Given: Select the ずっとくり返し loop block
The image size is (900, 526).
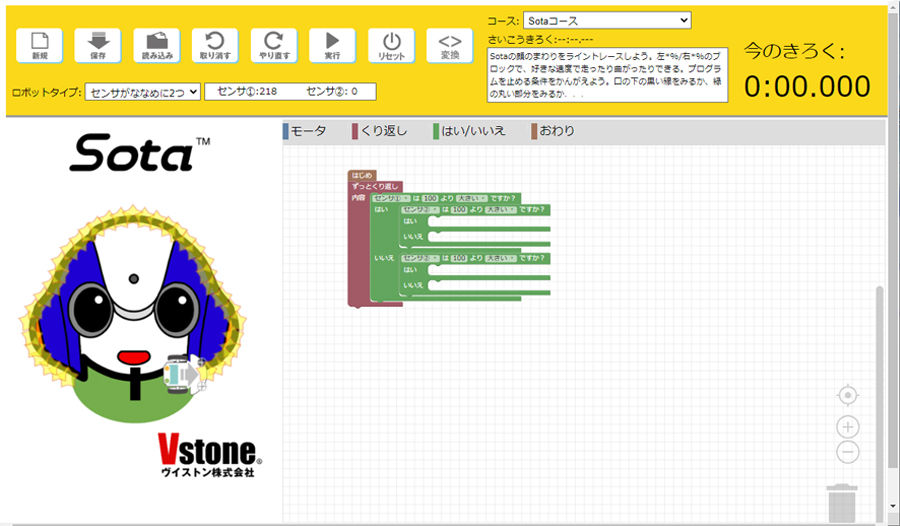Looking at the screenshot, I should 375,187.
